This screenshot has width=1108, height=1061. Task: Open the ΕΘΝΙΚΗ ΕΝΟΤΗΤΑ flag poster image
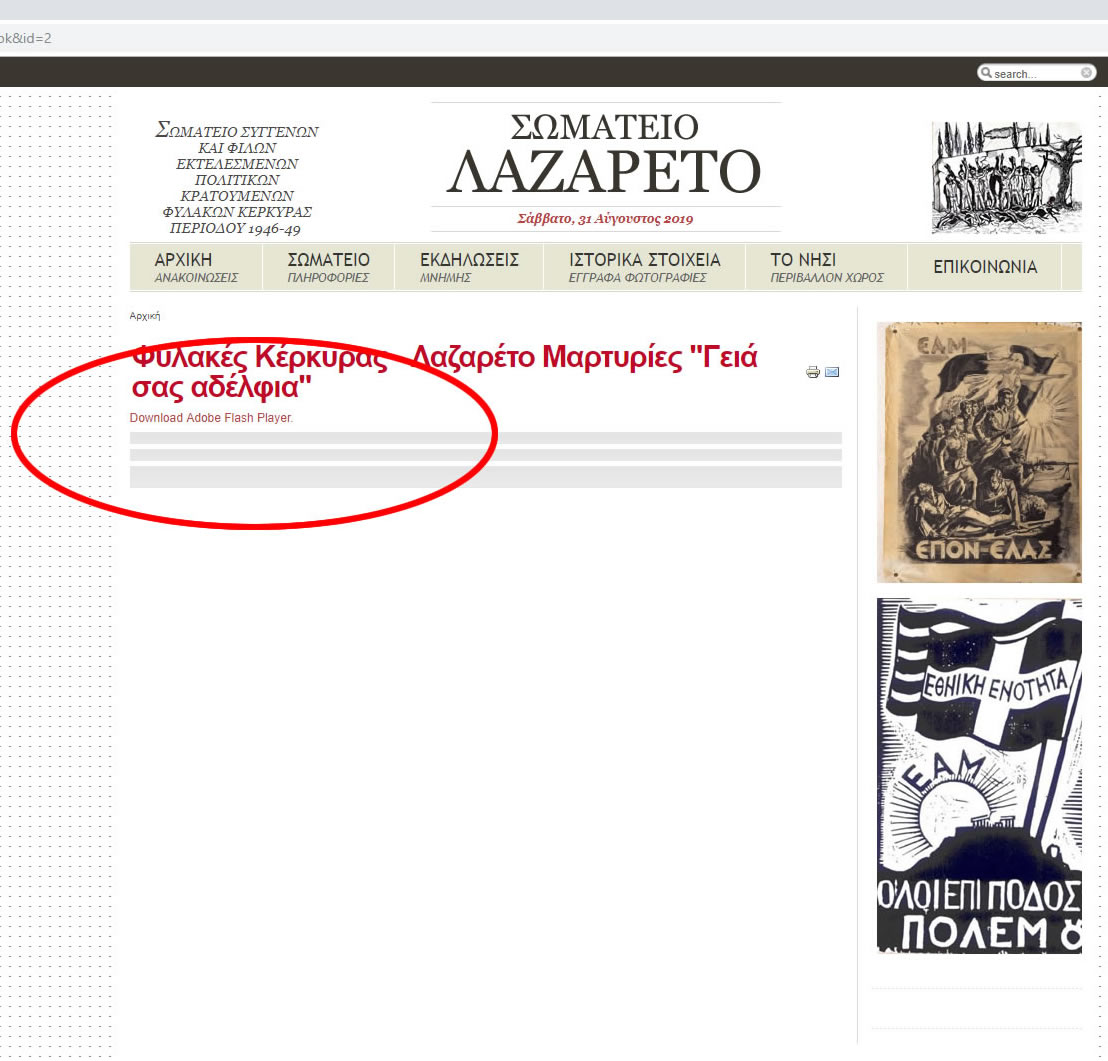click(x=978, y=775)
